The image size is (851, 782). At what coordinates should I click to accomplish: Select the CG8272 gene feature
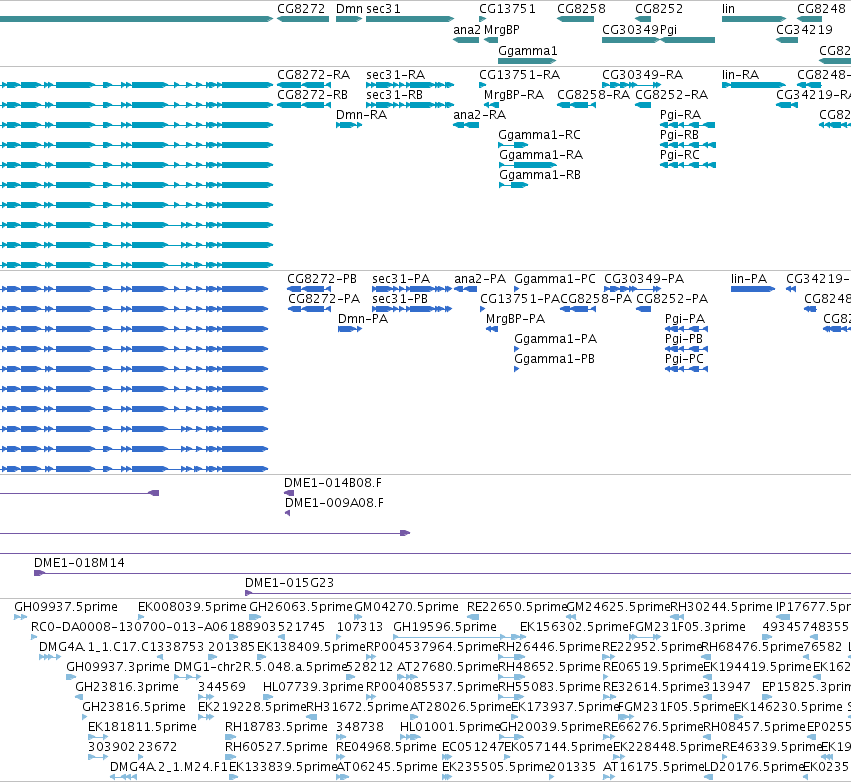click(303, 19)
